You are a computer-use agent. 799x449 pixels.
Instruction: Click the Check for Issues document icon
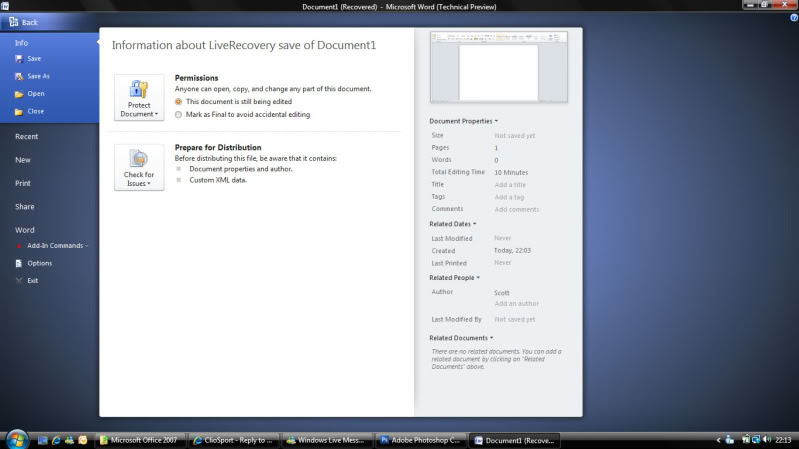tap(139, 159)
